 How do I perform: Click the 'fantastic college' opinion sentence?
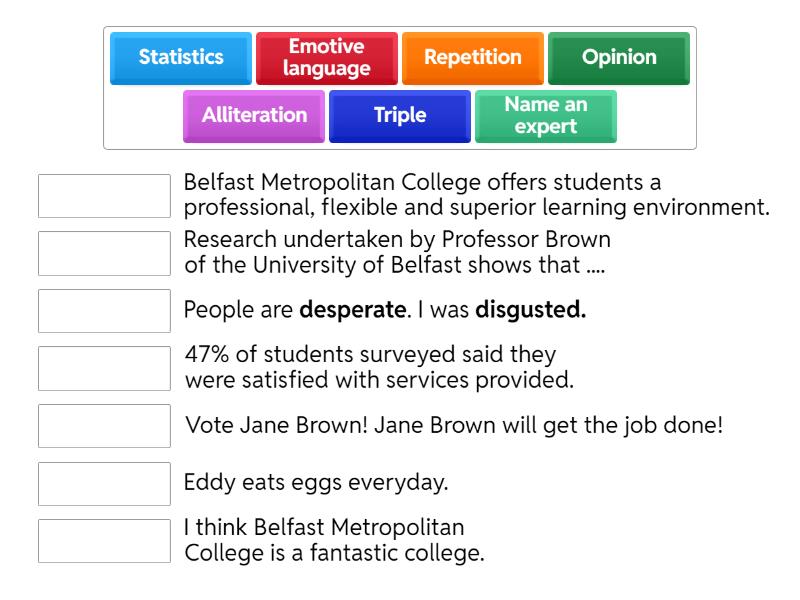pos(334,540)
